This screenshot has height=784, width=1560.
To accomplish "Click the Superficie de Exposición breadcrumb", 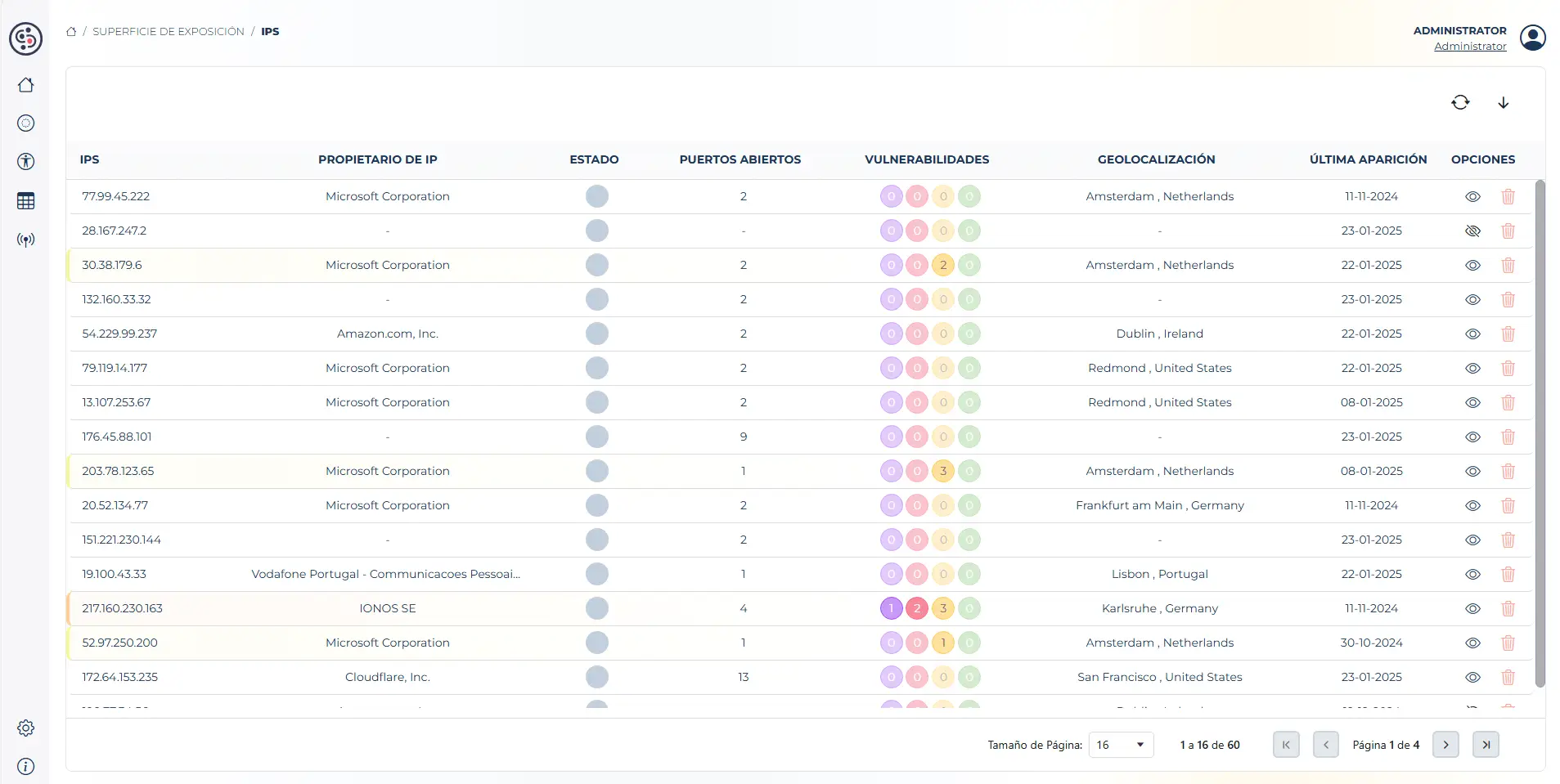I will pyautogui.click(x=168, y=31).
